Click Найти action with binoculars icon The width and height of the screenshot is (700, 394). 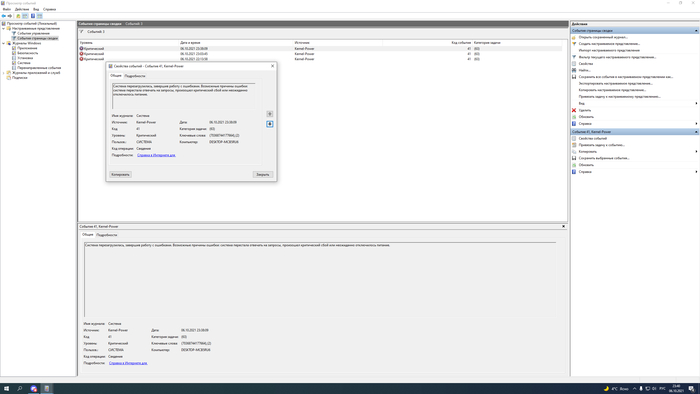coord(584,71)
